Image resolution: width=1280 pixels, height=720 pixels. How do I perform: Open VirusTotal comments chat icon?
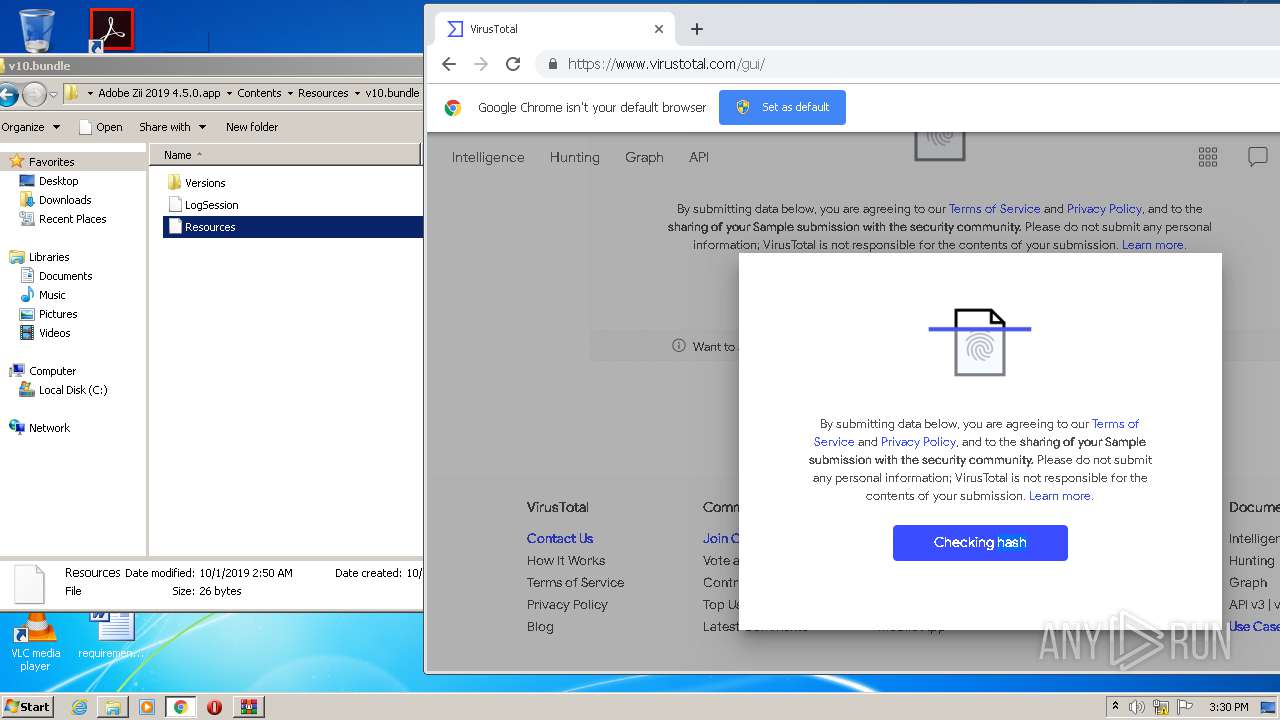1258,157
